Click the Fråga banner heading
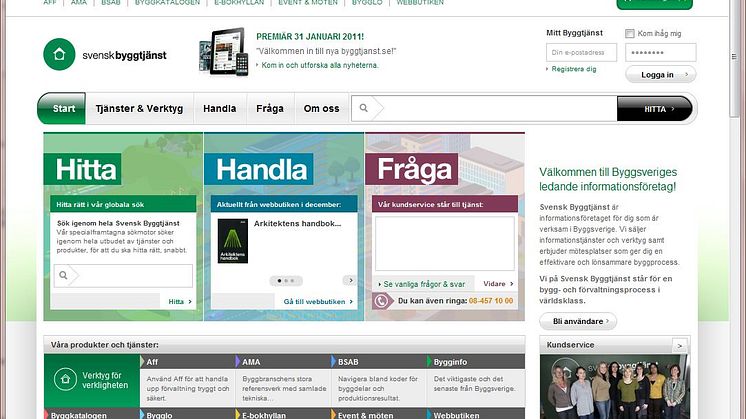This screenshot has width=746, height=419. point(414,169)
